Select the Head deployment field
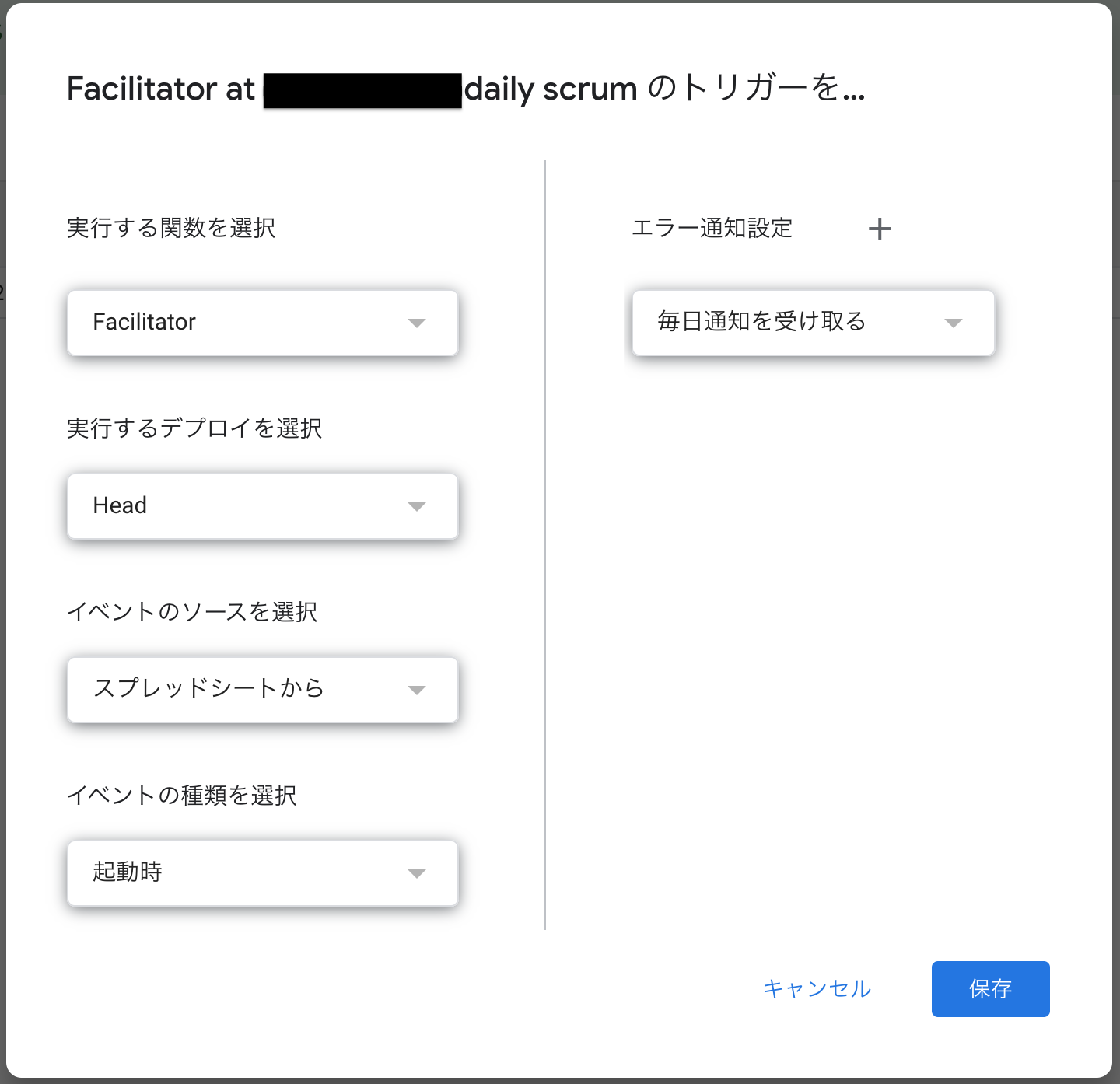 [x=233, y=505]
